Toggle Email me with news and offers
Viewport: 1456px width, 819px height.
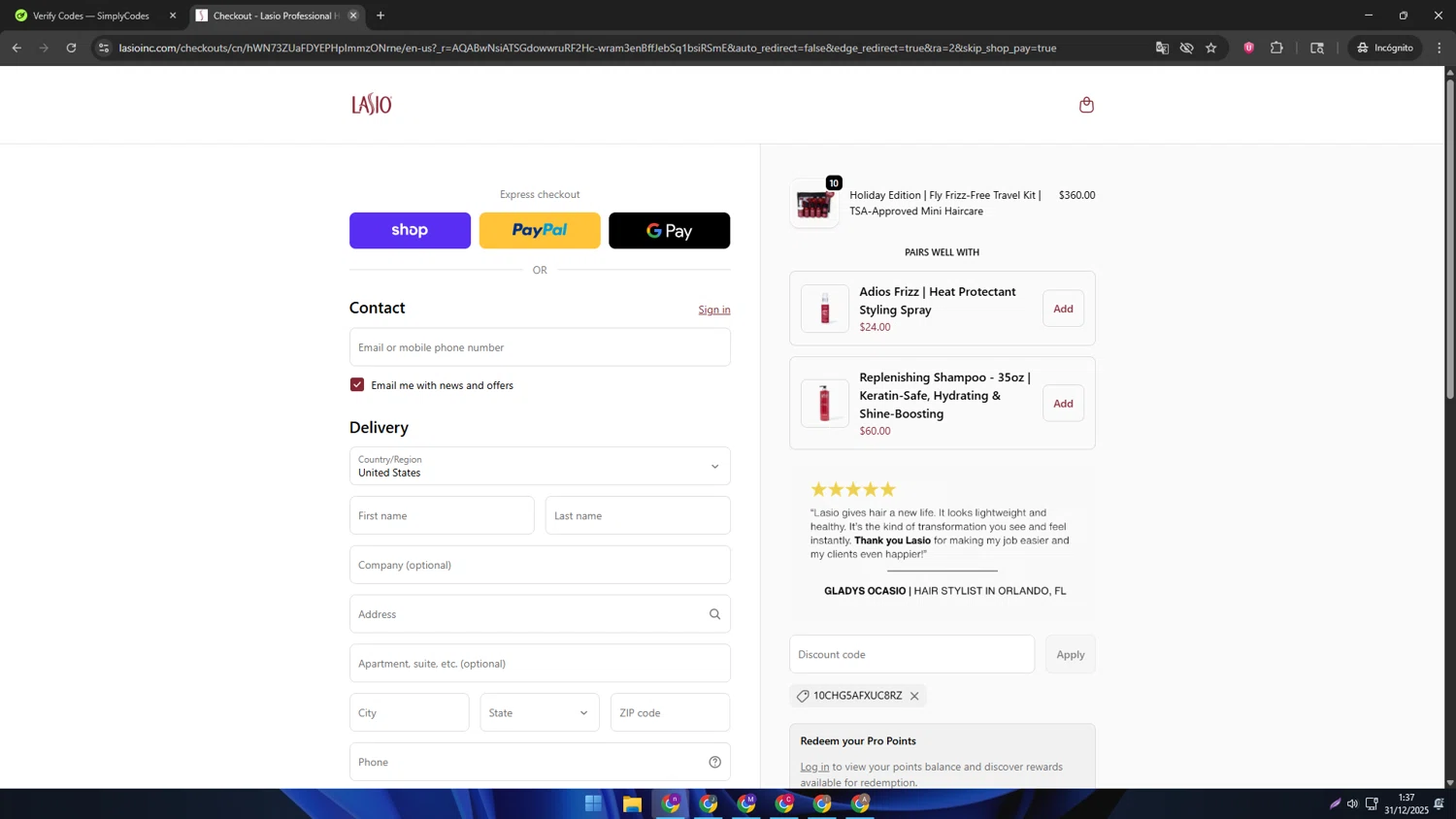point(357,385)
